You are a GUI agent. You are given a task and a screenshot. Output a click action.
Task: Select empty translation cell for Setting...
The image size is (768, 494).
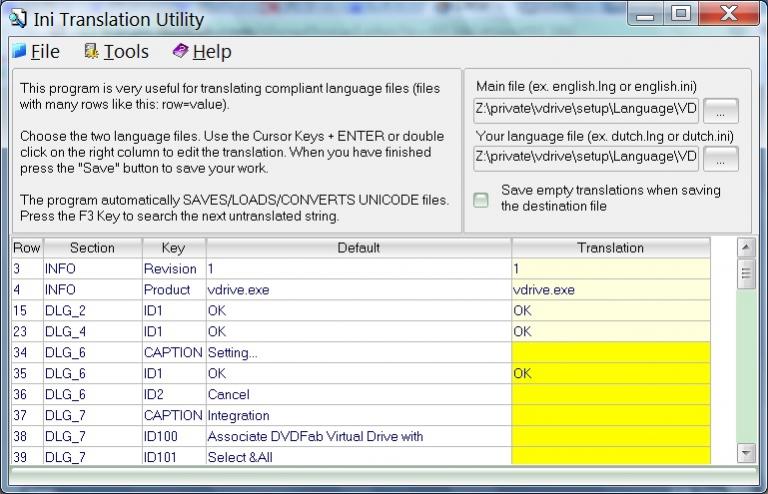click(x=610, y=352)
